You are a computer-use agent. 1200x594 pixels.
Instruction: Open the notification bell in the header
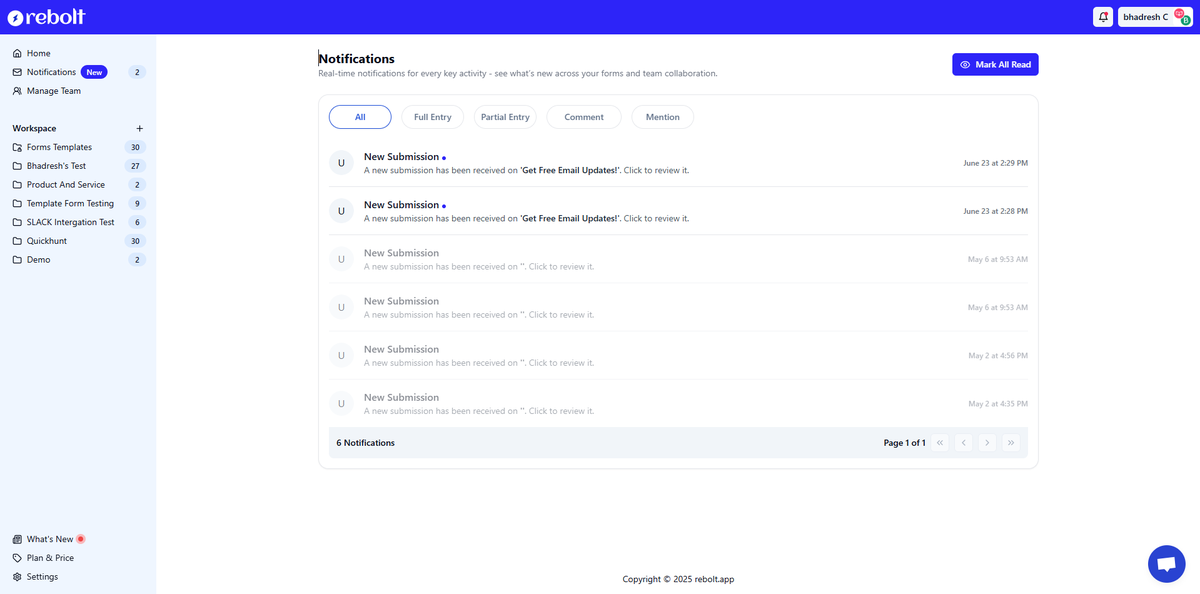(x=1102, y=16)
